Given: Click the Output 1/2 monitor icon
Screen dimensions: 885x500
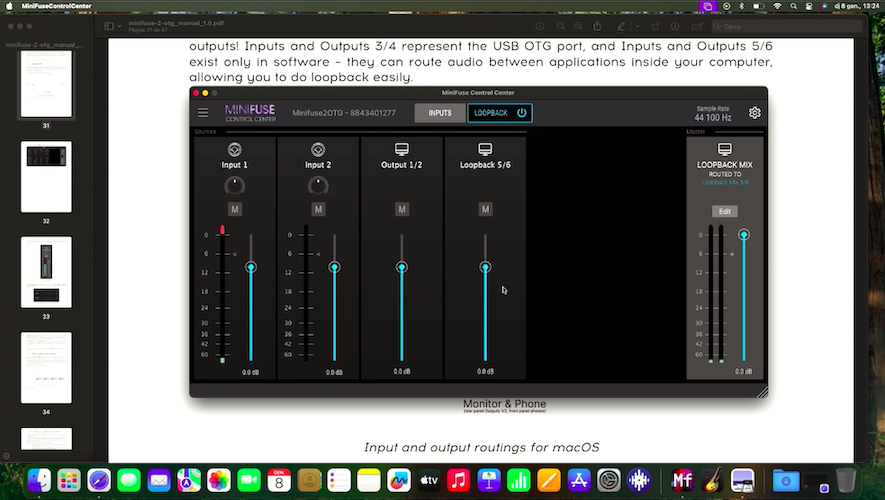Looking at the screenshot, I should tap(402, 149).
